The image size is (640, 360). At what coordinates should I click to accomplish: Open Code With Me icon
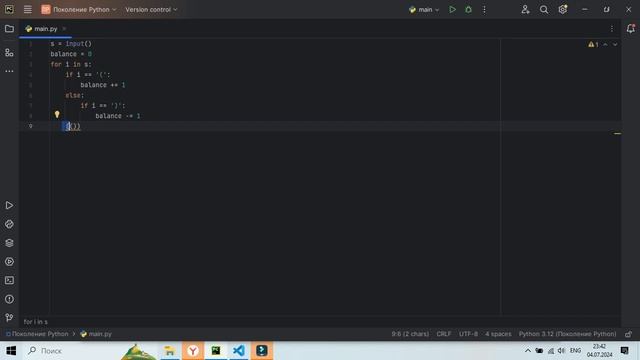point(525,9)
